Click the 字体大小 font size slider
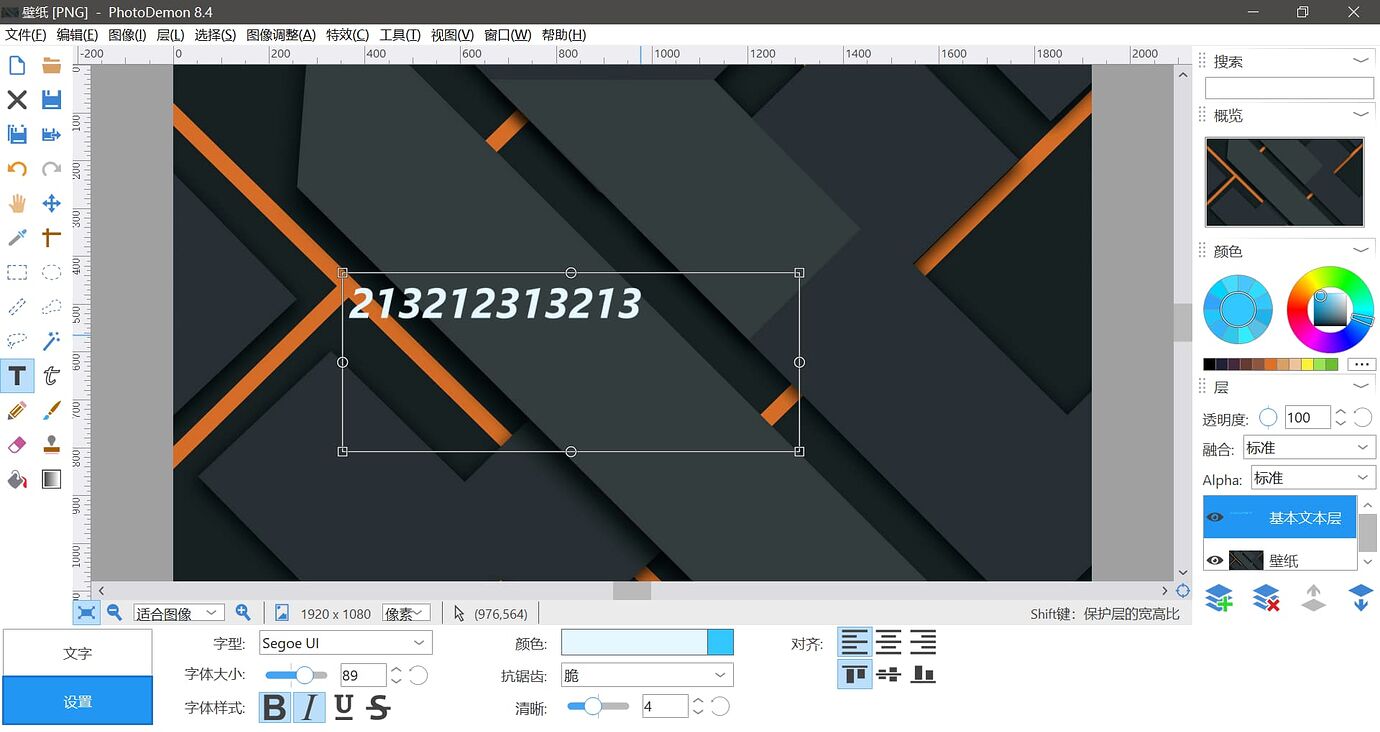Screen dimensions: 1380x732 click(x=296, y=675)
